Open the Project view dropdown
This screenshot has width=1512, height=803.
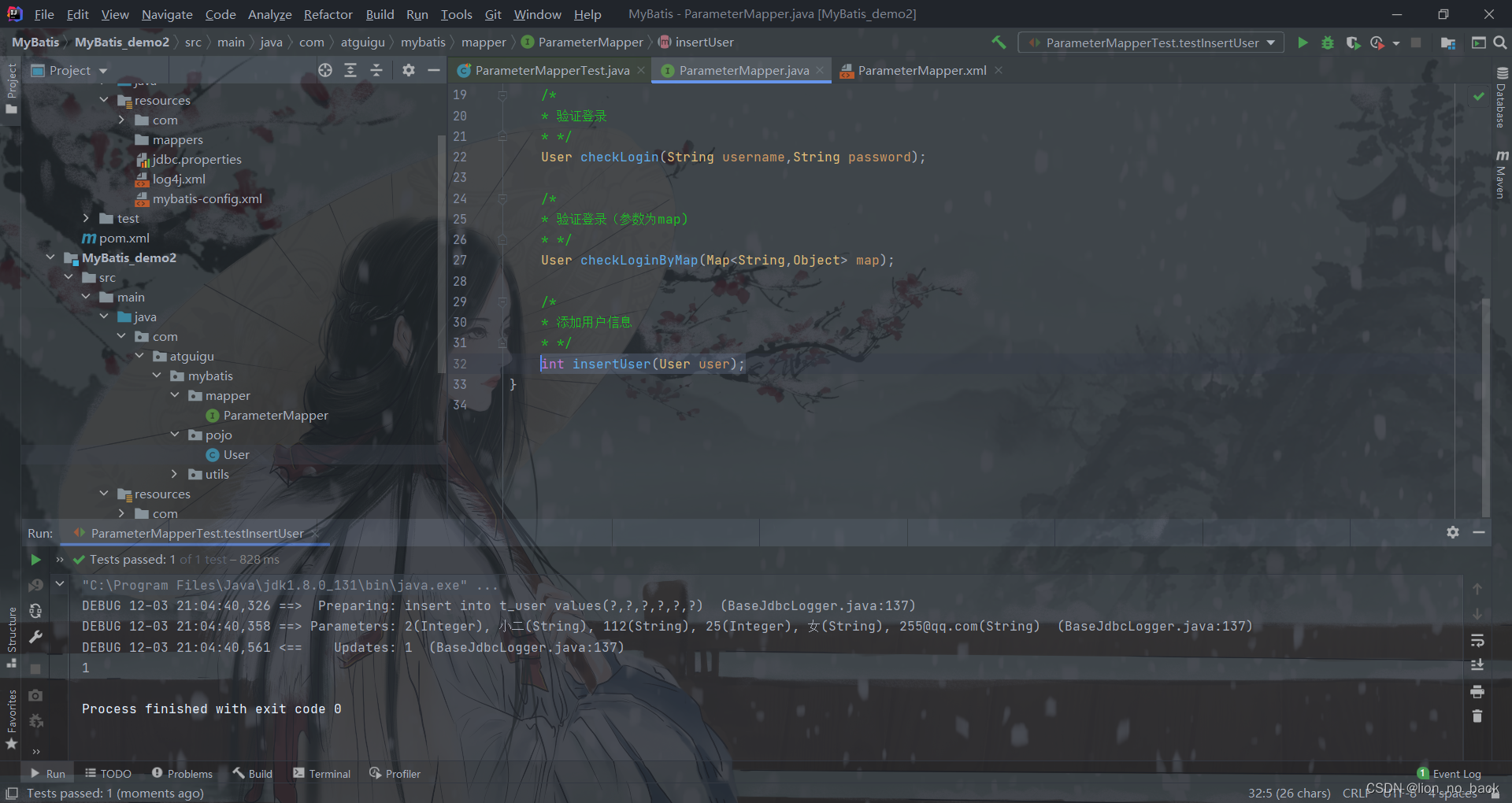coord(69,70)
